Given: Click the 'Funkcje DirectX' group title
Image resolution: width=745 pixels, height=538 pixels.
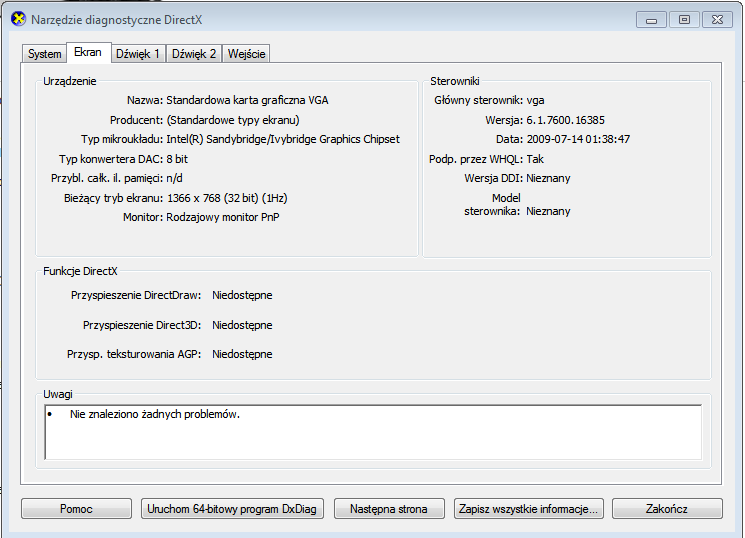Looking at the screenshot, I should click(80, 271).
